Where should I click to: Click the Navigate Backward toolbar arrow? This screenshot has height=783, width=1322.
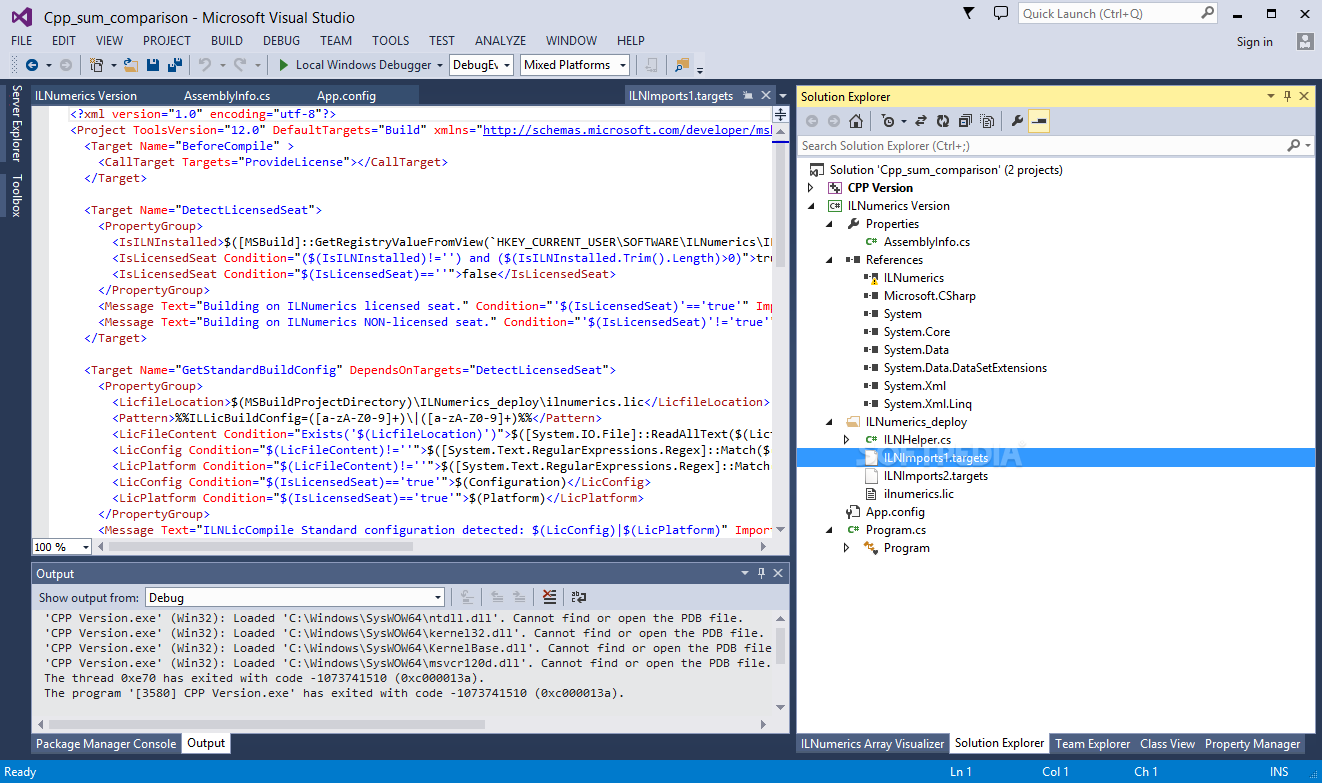point(32,65)
